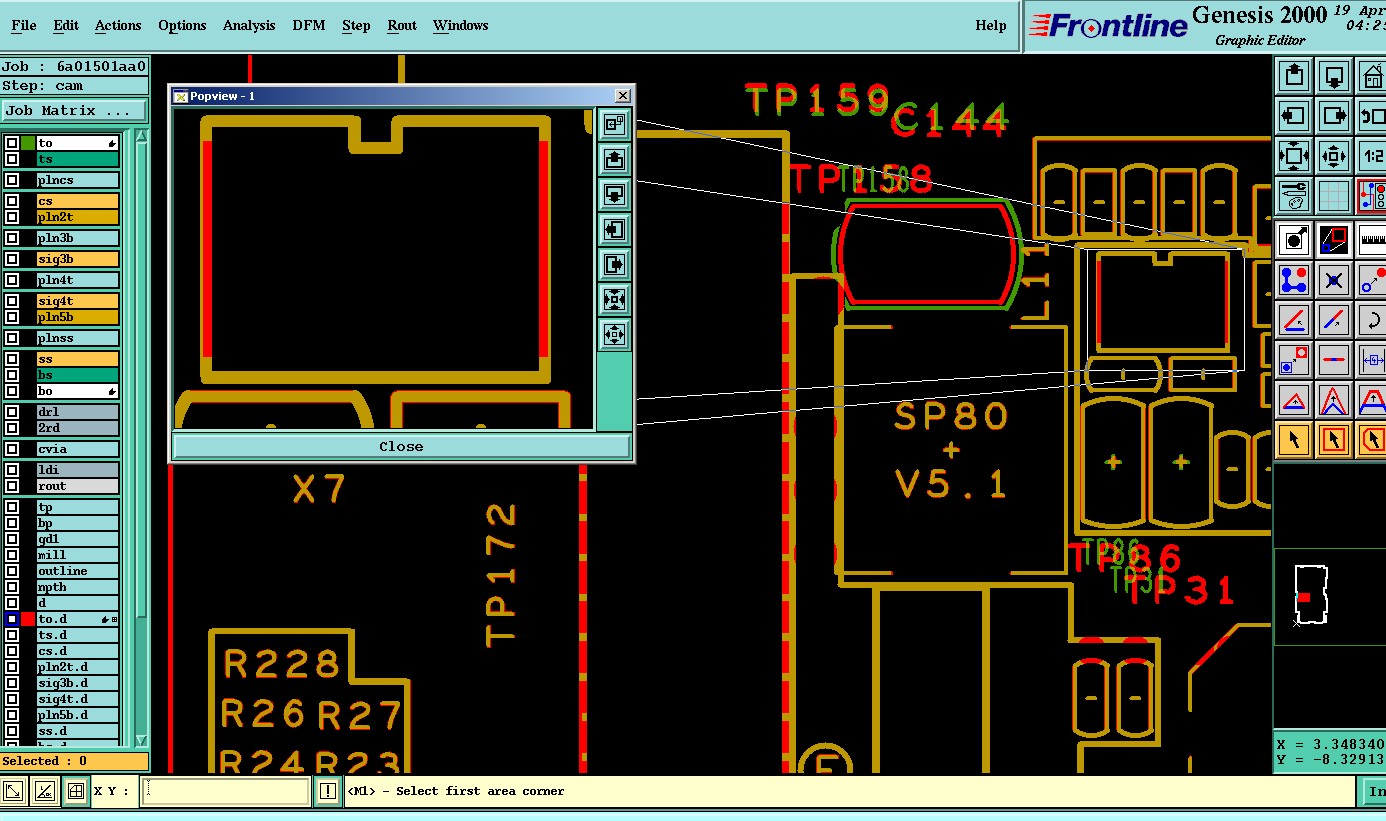Click the connected blue and red nodes icon
The width and height of the screenshot is (1386, 821).
[1295, 280]
